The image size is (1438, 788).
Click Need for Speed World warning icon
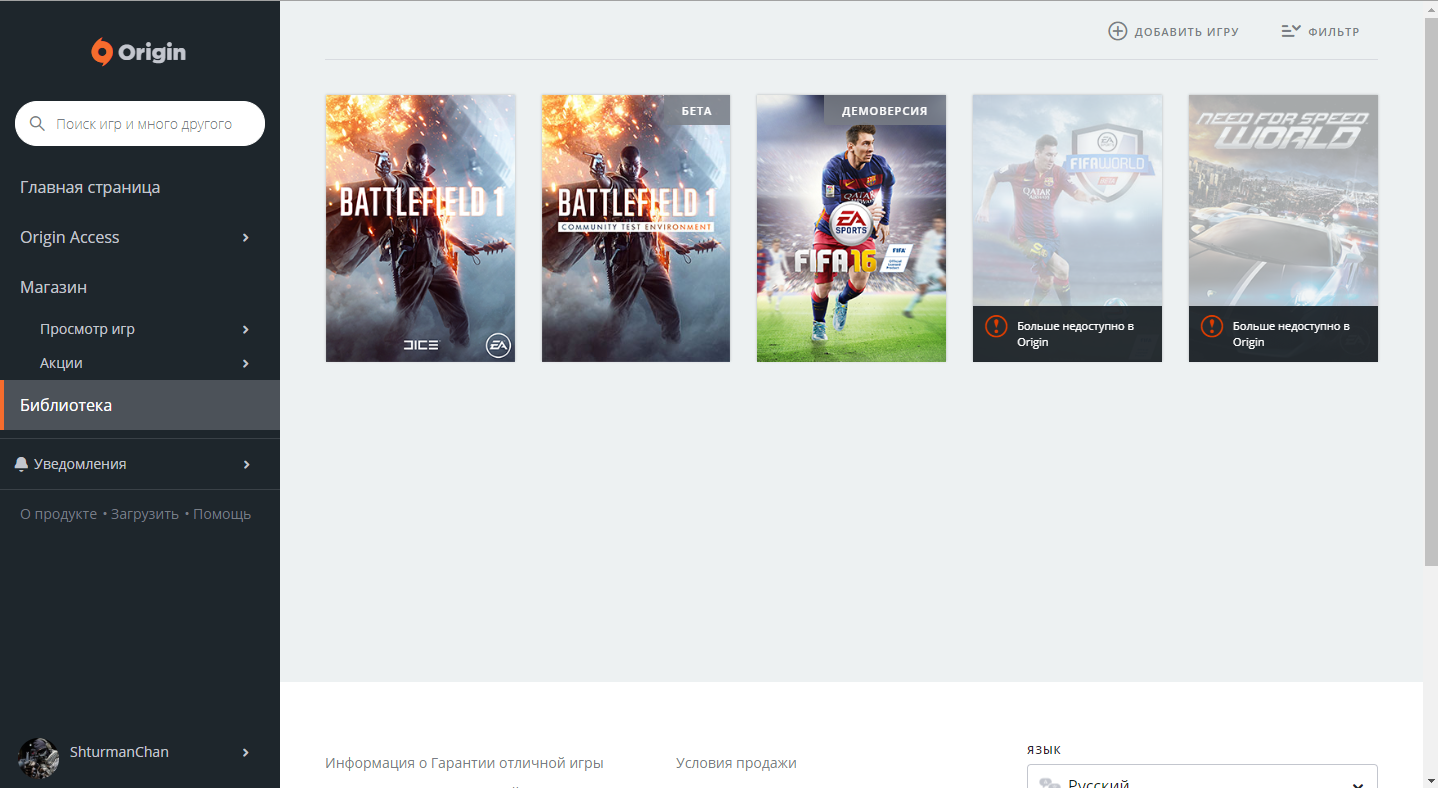tap(1211, 326)
